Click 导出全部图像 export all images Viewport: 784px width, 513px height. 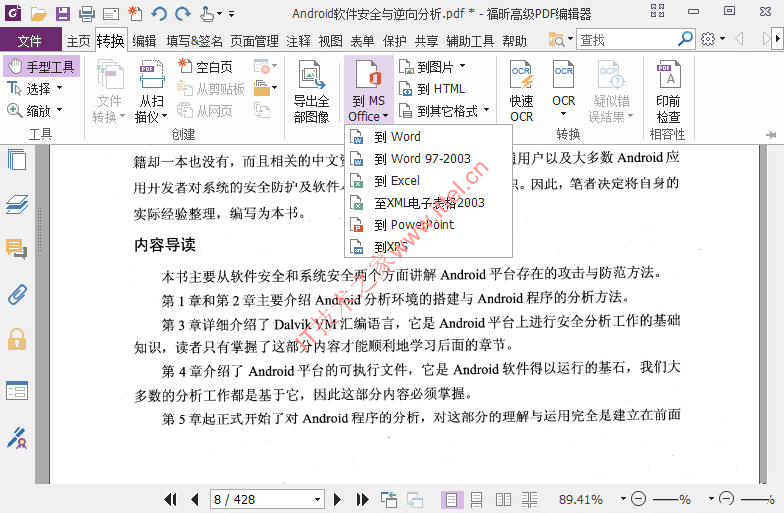point(312,92)
